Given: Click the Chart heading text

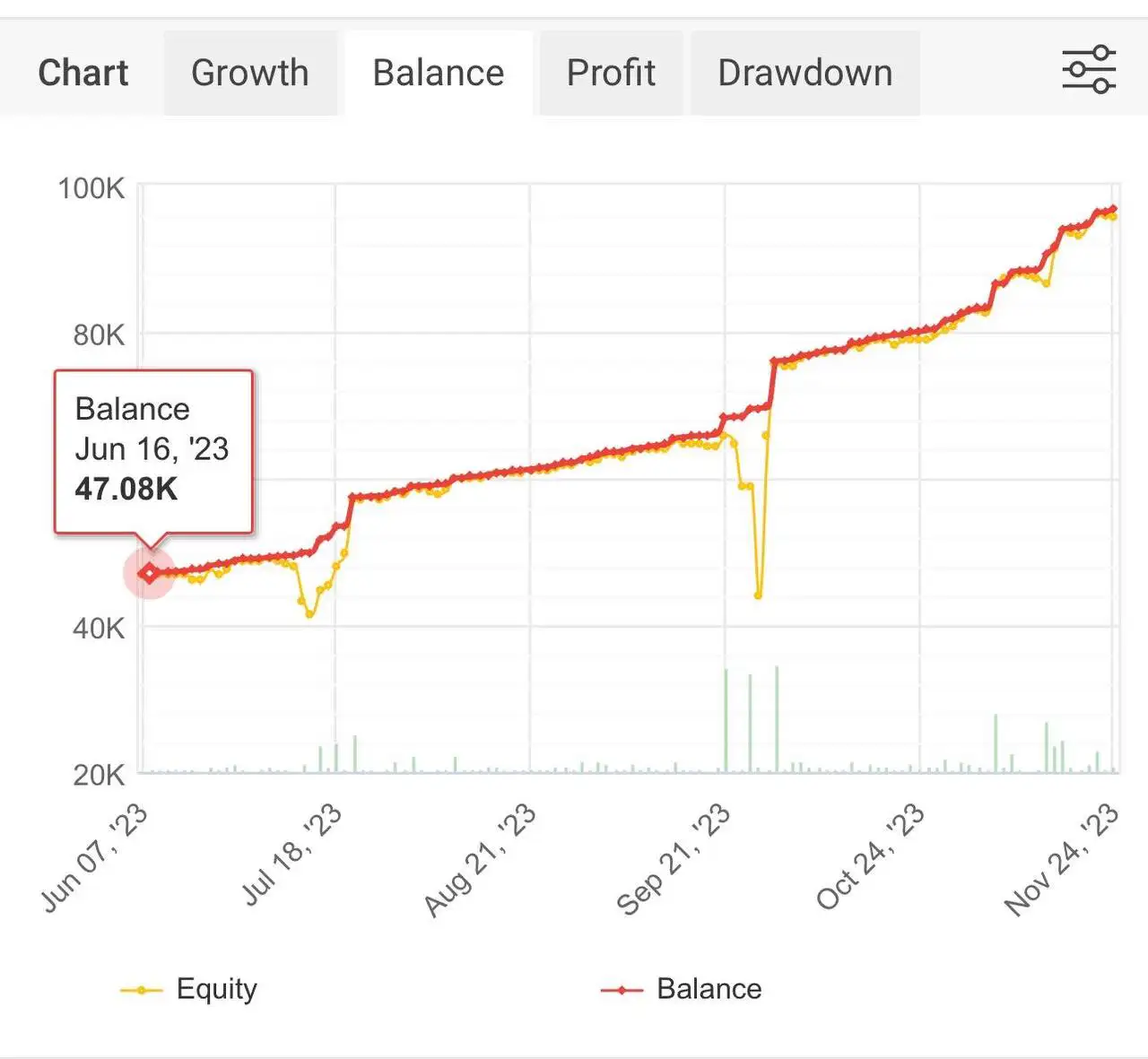Looking at the screenshot, I should click(x=83, y=74).
